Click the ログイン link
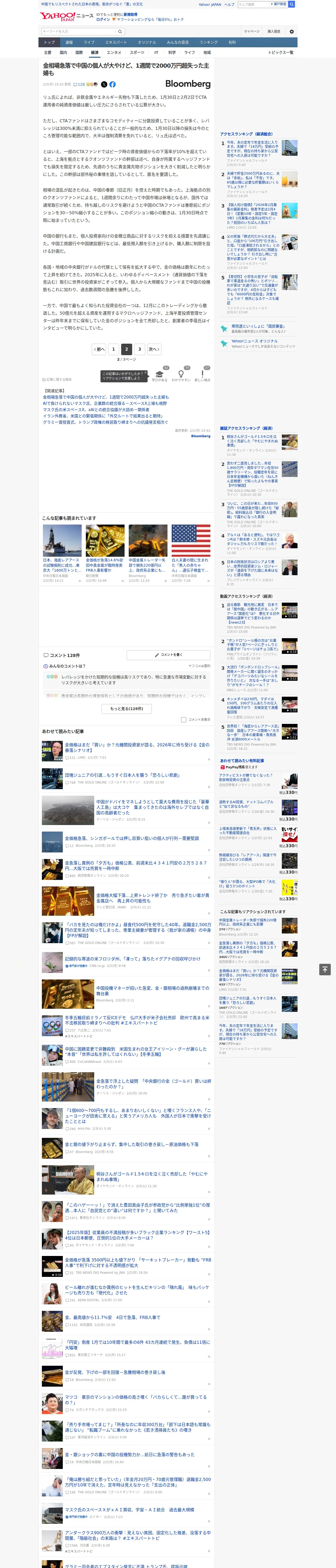This screenshot has height=1568, width=336. [x=103, y=20]
